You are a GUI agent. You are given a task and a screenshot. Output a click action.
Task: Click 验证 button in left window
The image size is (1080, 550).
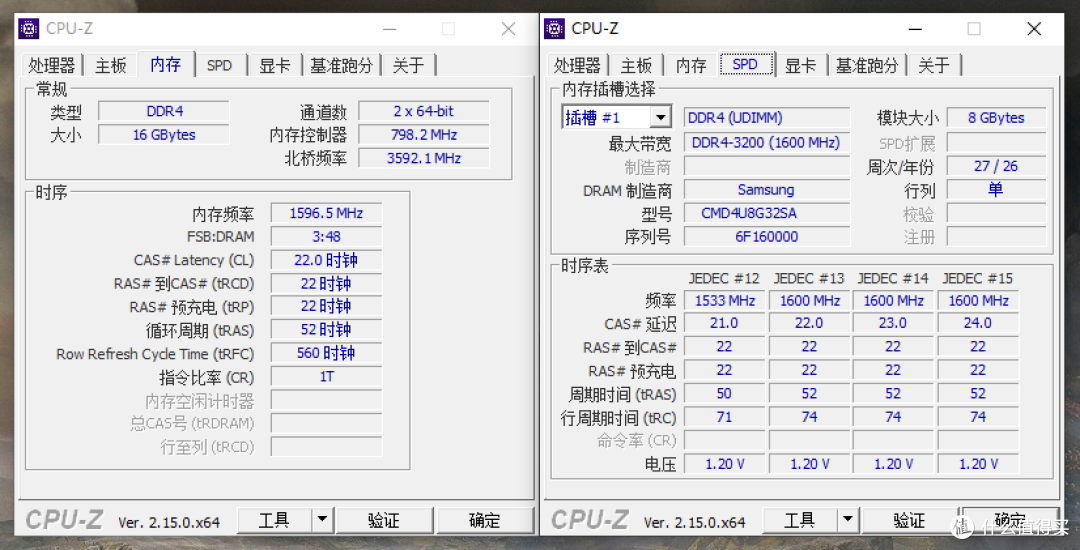pos(384,520)
